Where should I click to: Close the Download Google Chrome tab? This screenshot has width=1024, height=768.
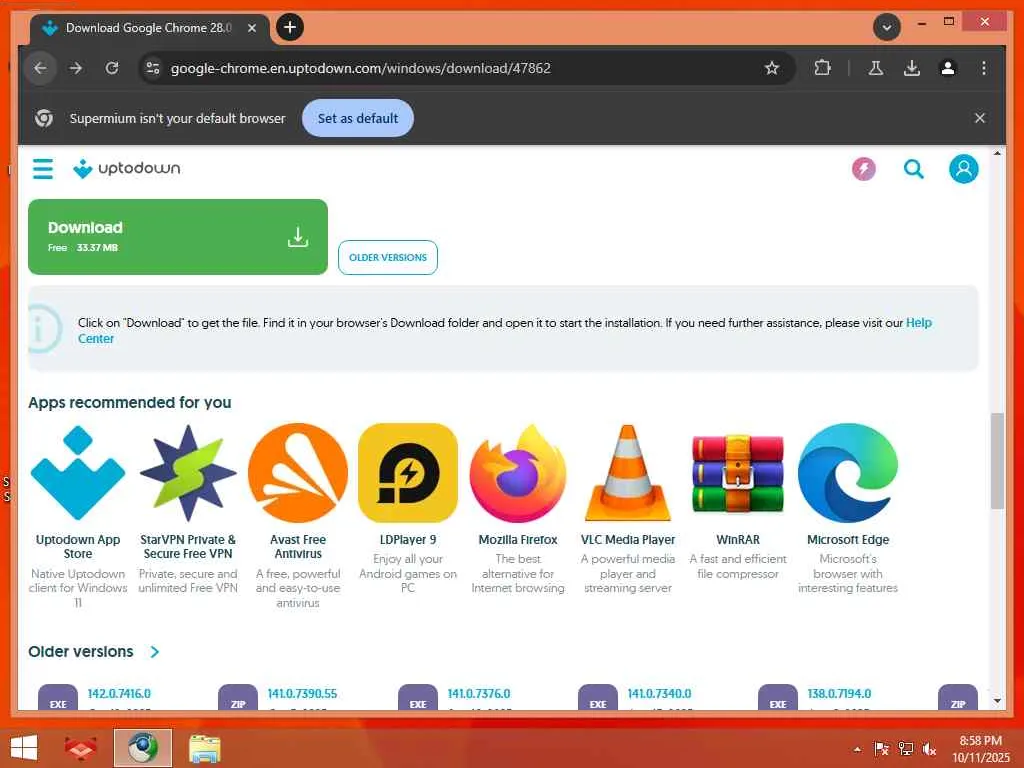point(252,28)
